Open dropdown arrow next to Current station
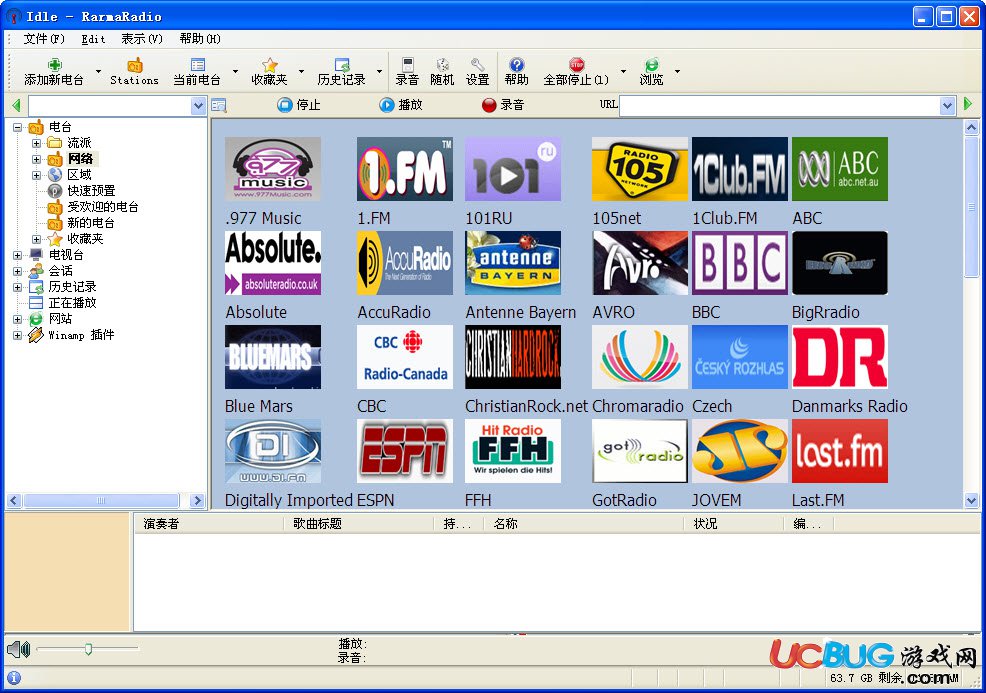The image size is (986, 693). click(235, 71)
